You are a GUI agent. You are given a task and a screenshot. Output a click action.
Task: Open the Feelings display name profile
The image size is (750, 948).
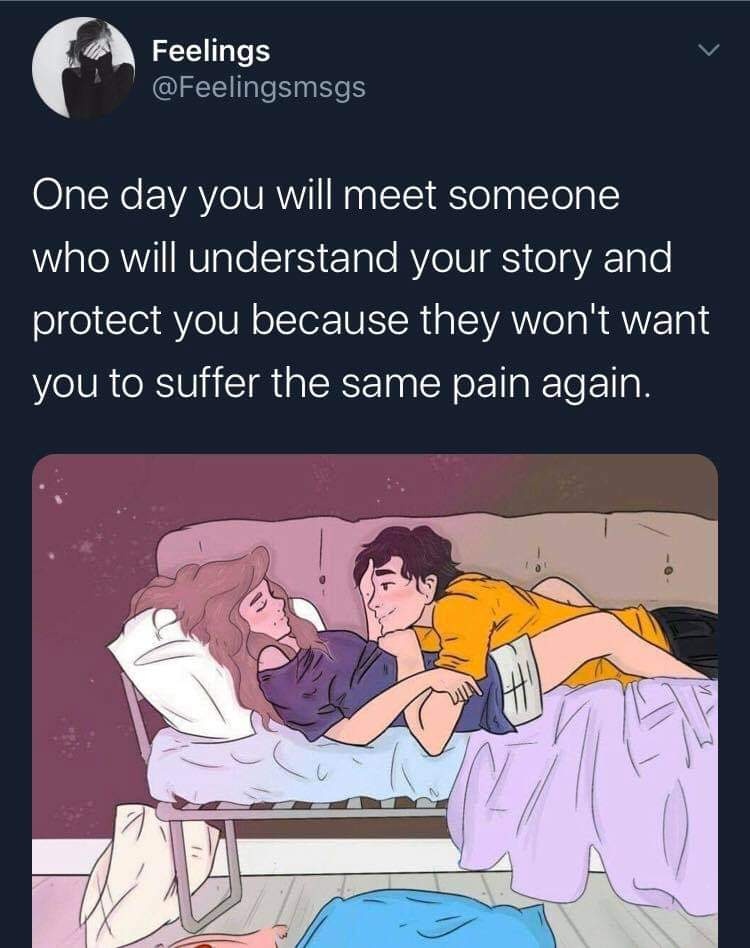[x=211, y=51]
